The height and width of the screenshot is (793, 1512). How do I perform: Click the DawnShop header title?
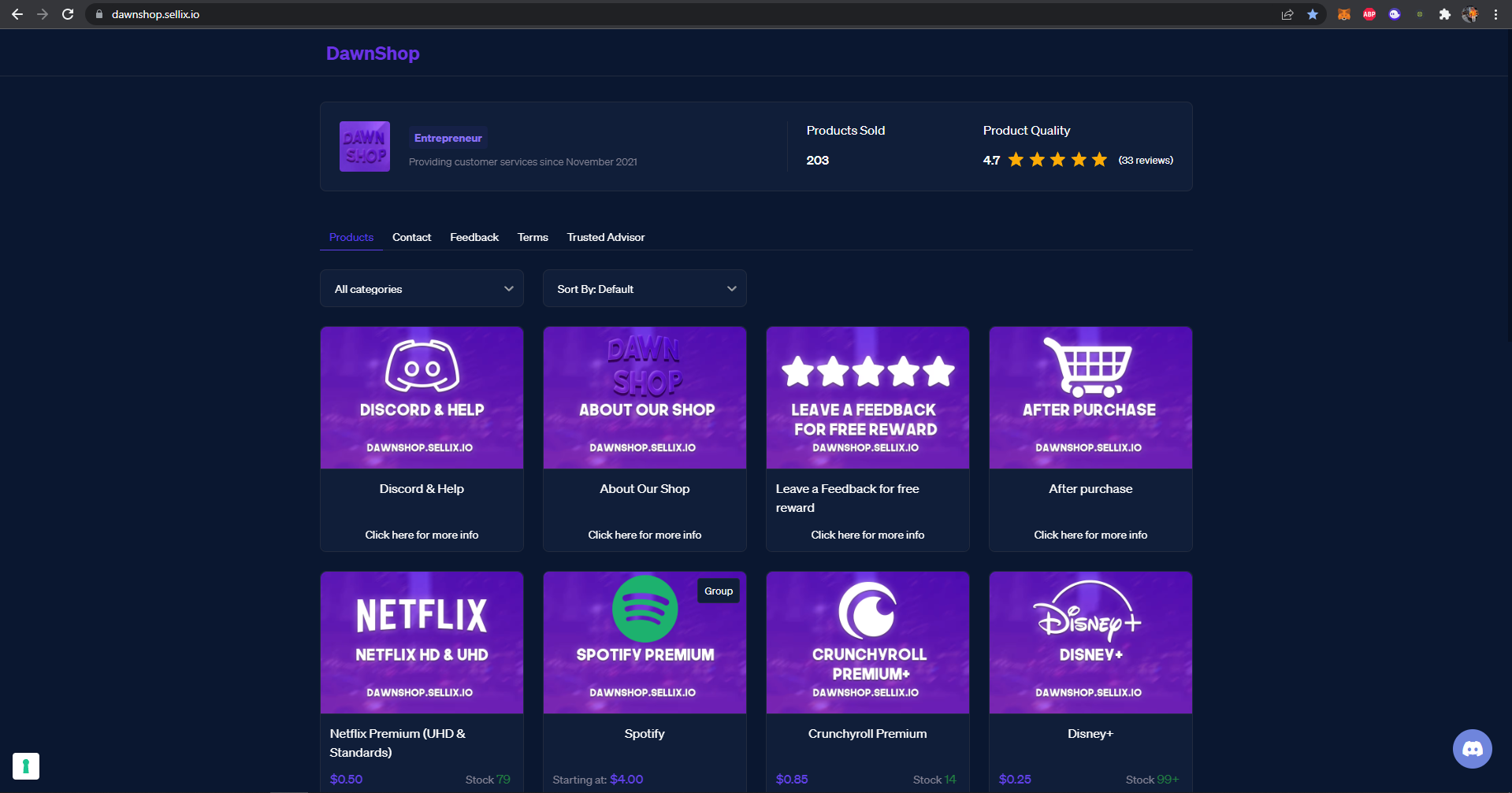tap(373, 54)
